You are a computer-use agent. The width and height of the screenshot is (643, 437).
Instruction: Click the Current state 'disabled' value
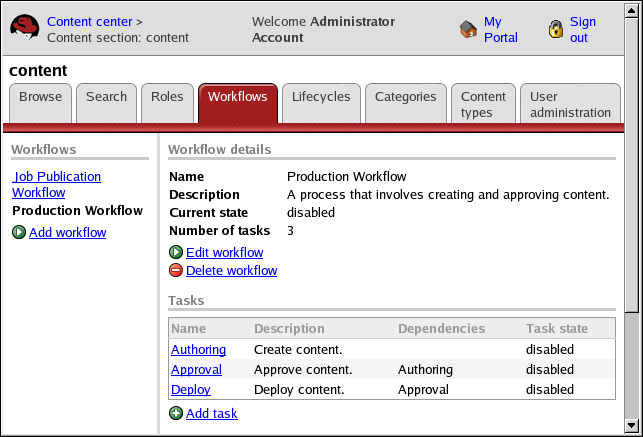click(311, 212)
